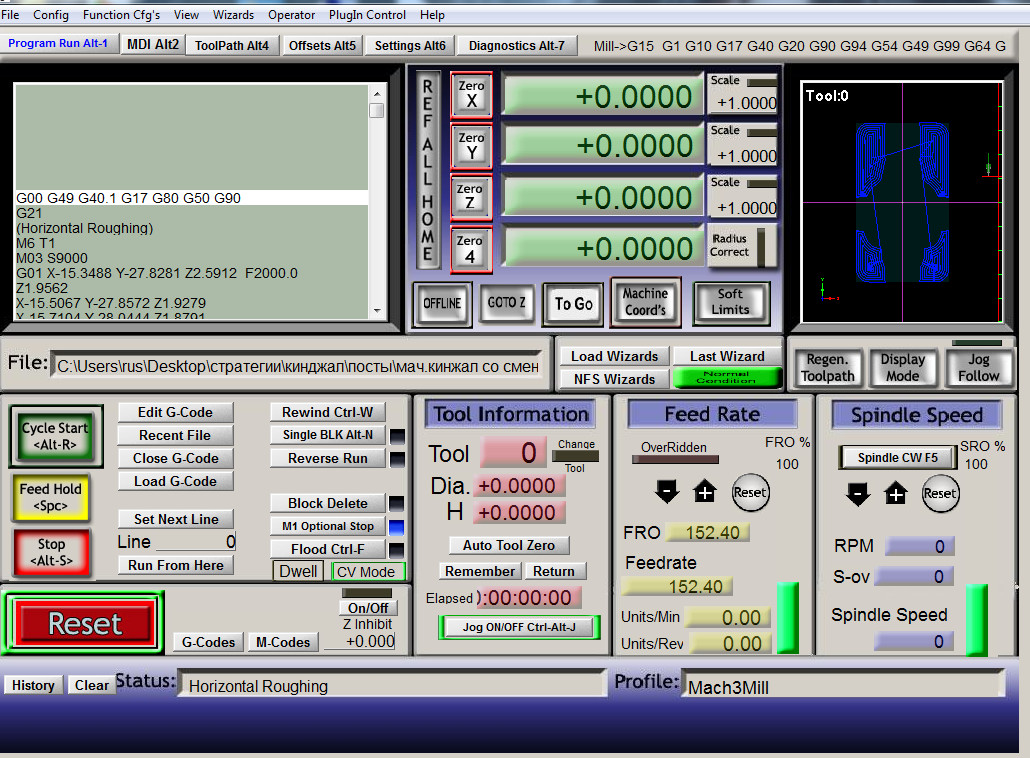The image size is (1030, 758).
Task: Open the Config menu
Action: click(51, 15)
